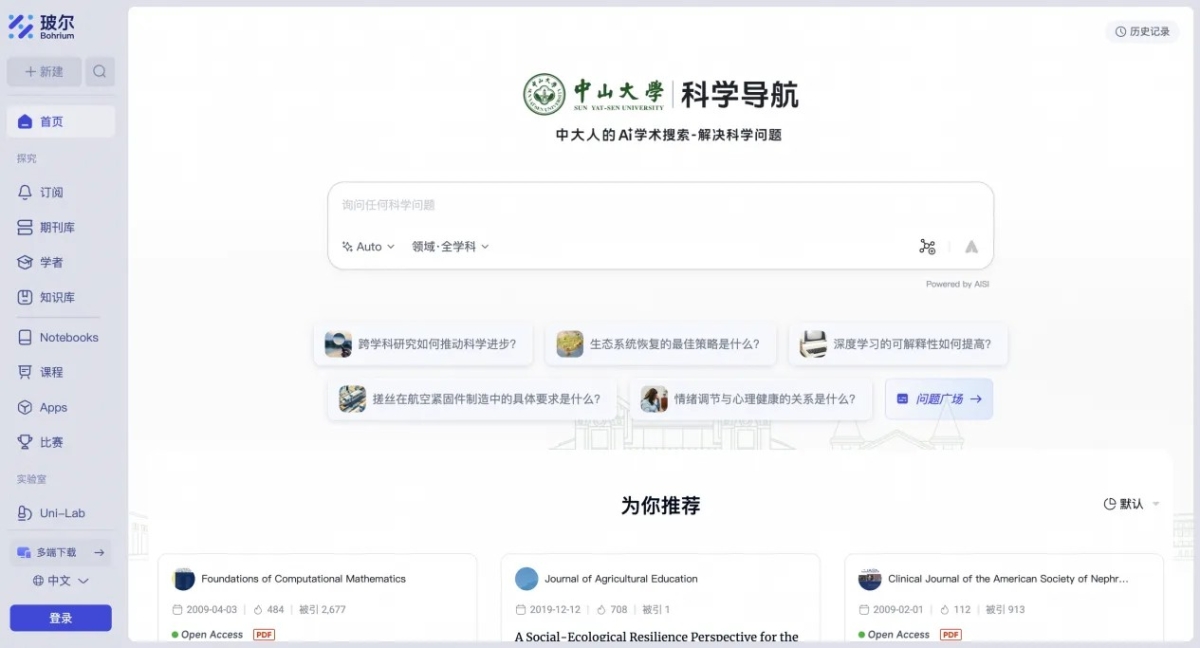1200x648 pixels.
Task: Go to 首页 home in the sidebar
Action: point(61,121)
